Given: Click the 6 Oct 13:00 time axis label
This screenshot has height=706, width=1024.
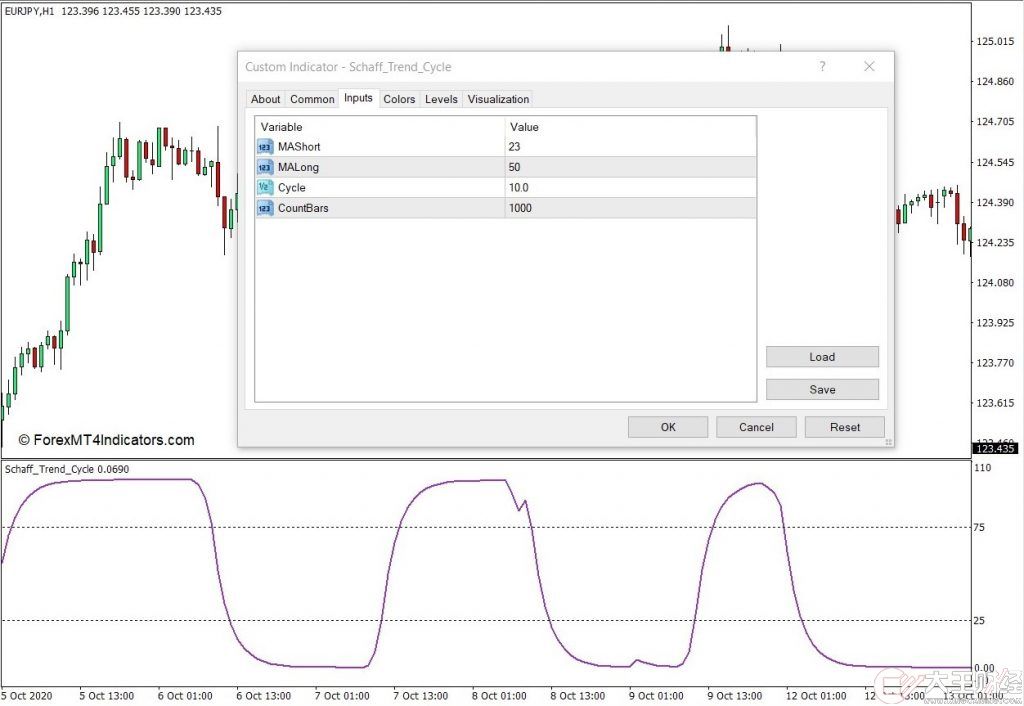Looking at the screenshot, I should [x=263, y=696].
